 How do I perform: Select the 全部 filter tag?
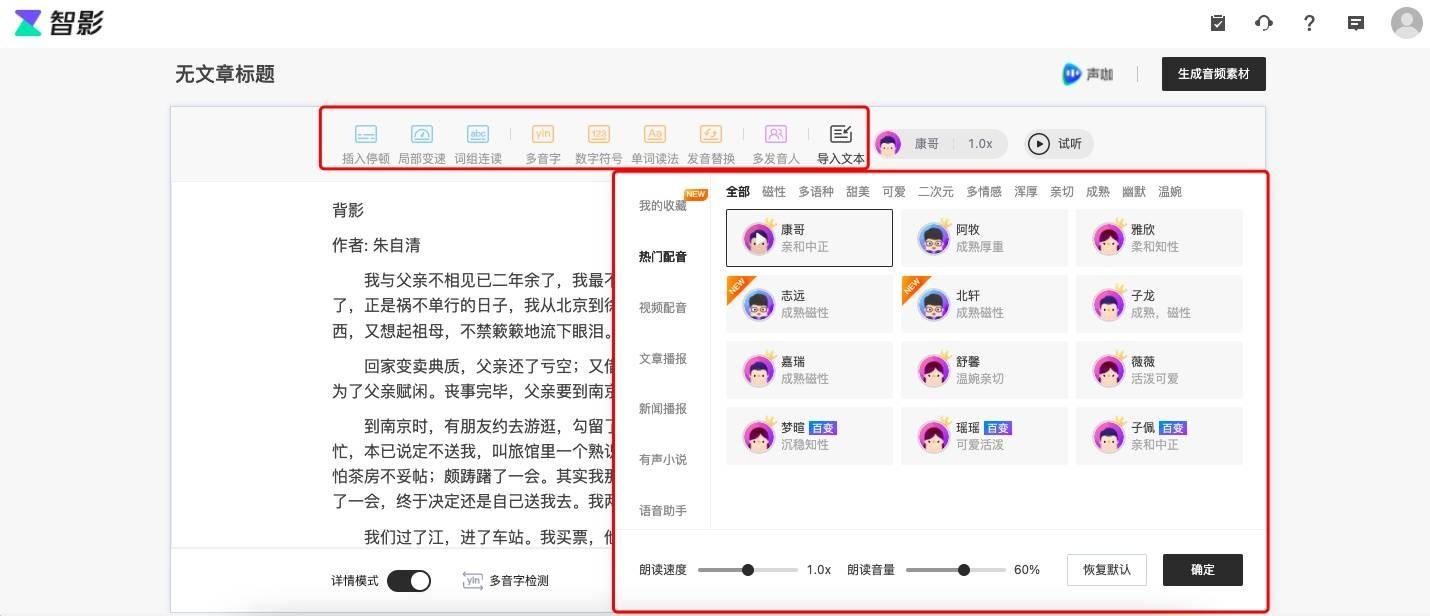click(738, 192)
